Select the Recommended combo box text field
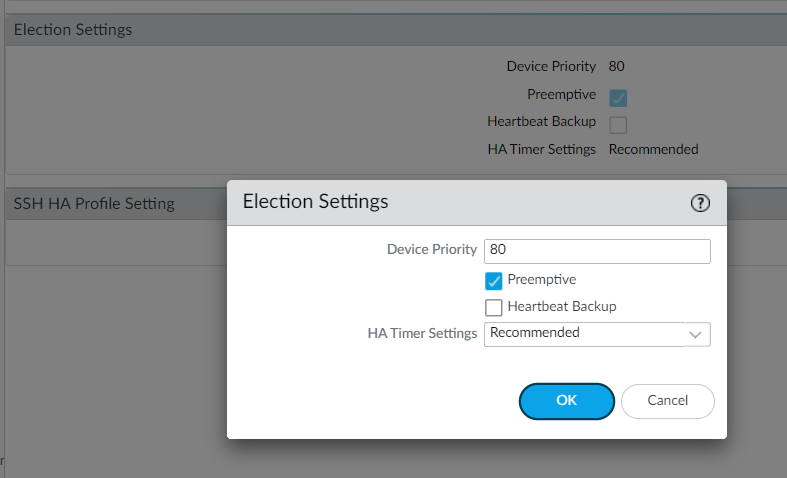 584,334
